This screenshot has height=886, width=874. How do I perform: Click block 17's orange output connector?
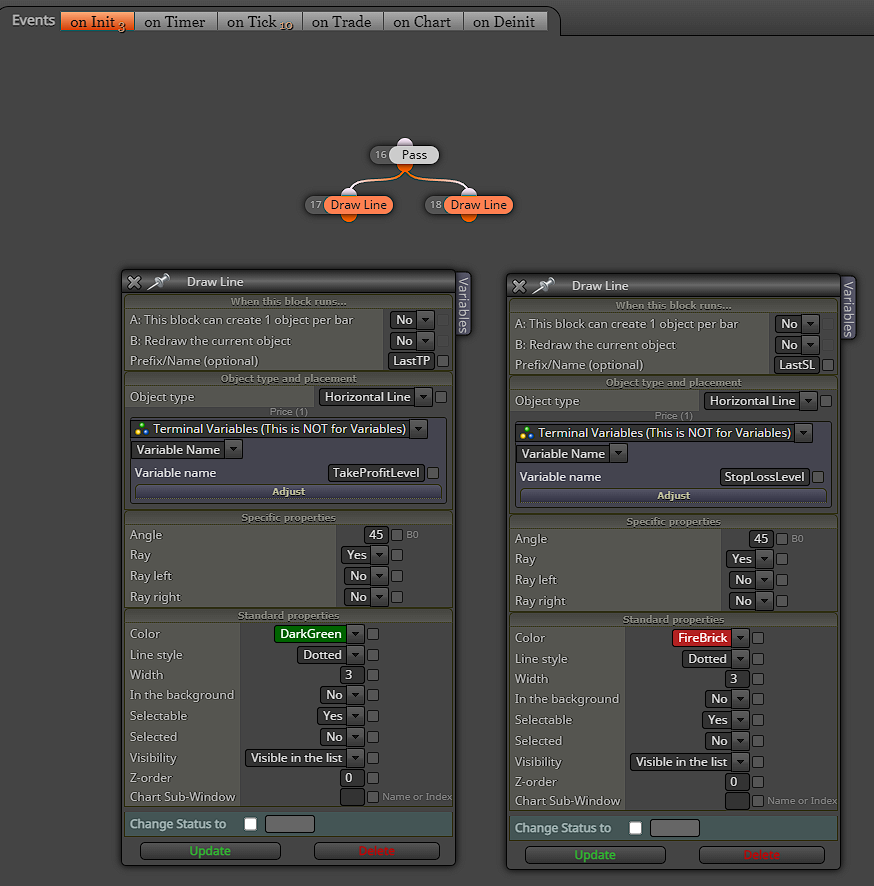349,218
